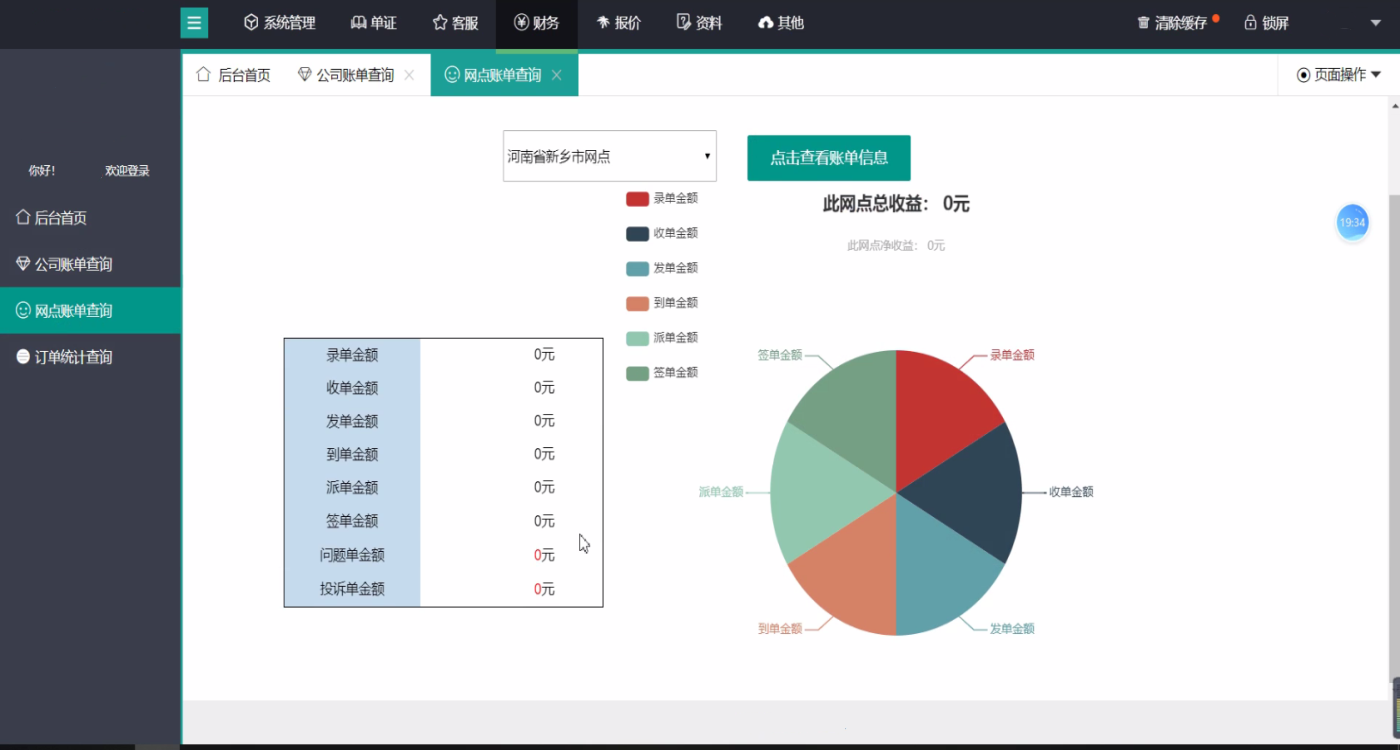Viewport: 1400px width, 750px height.
Task: Toggle the 签单金额 green legend swatch
Action: point(638,373)
